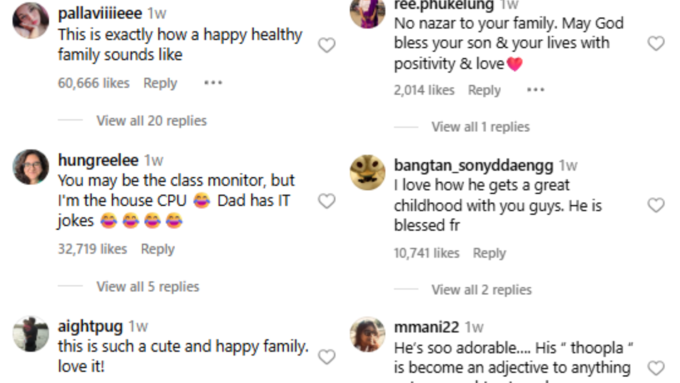This screenshot has width=680, height=383.
Task: Open hungreelee's profile via username
Action: point(98,160)
